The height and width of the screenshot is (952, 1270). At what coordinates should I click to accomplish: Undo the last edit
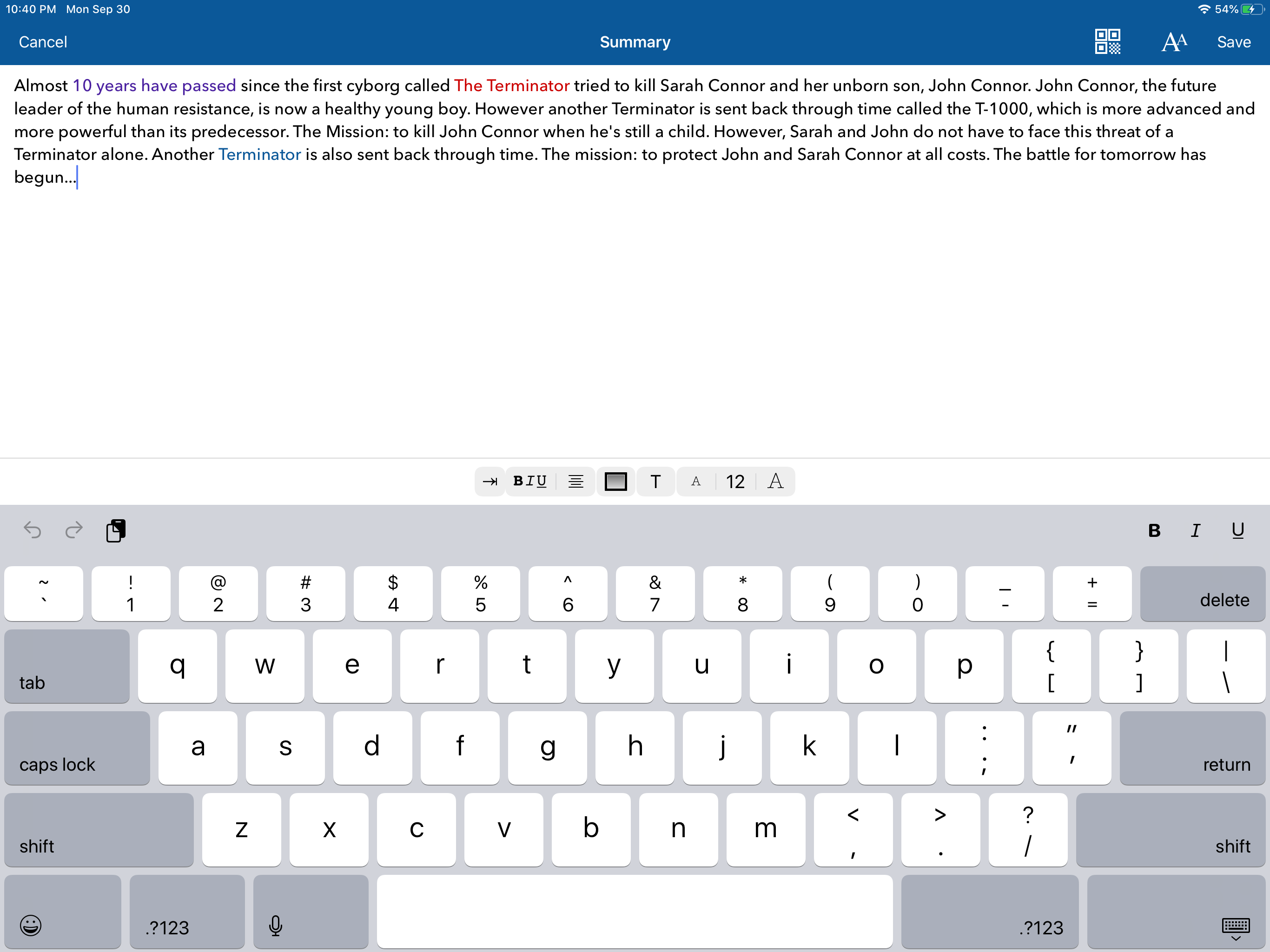[32, 530]
